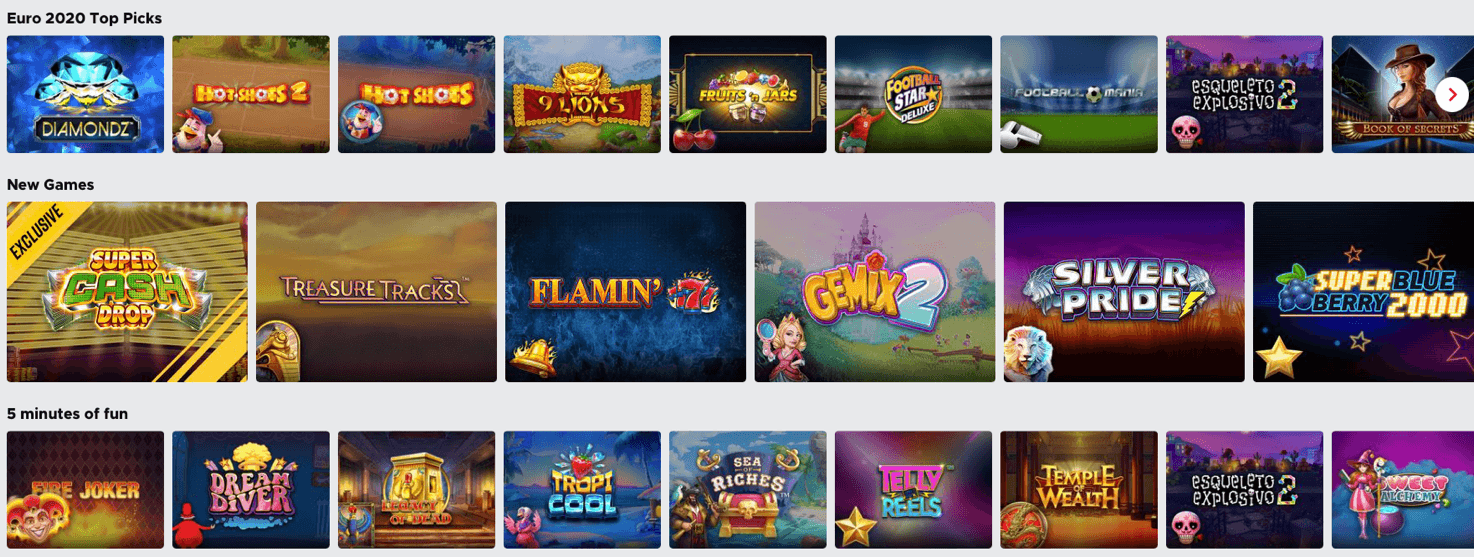Launch the Treasure Tracks game
Screen dimensions: 1474x557
click(x=376, y=292)
